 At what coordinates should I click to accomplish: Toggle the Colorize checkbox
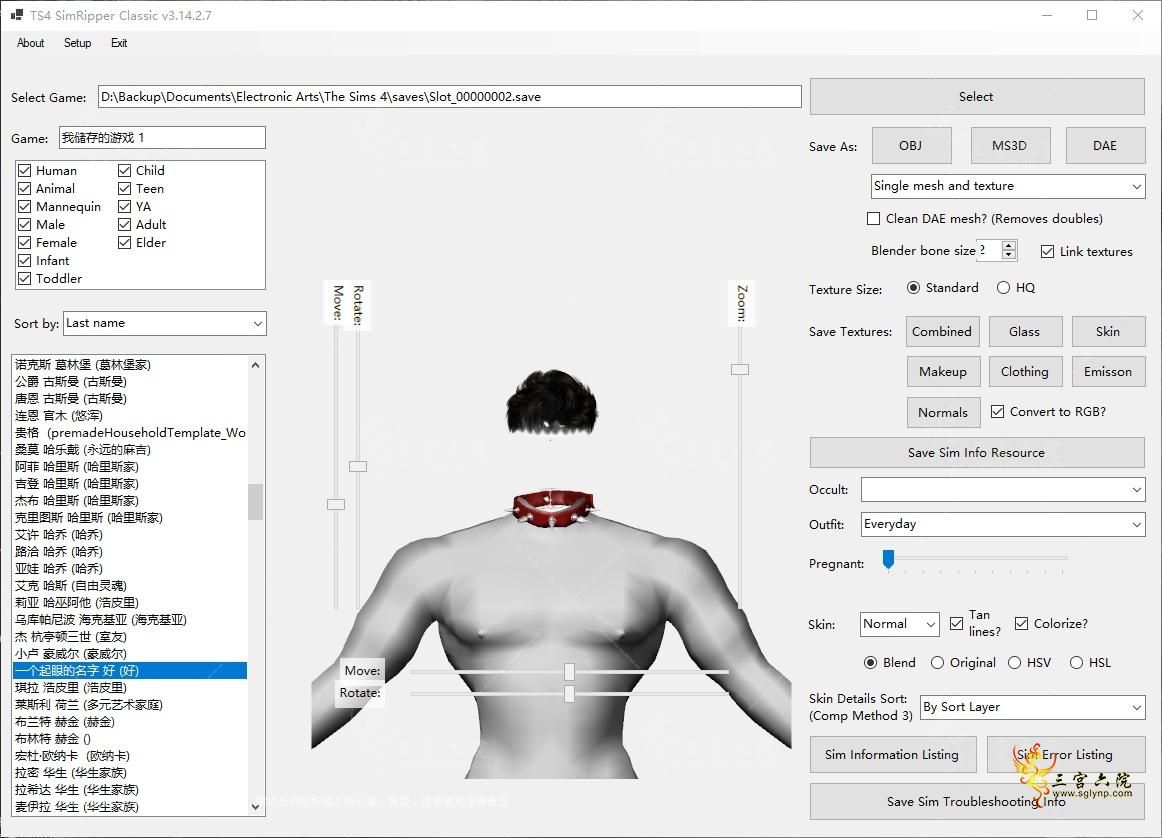pyautogui.click(x=1021, y=624)
